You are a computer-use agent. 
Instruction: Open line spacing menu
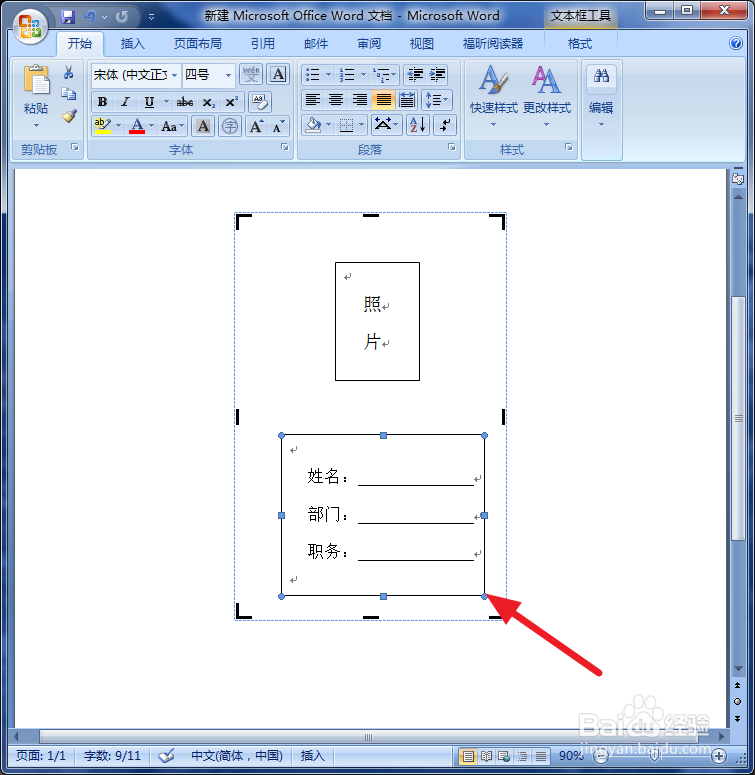(436, 100)
